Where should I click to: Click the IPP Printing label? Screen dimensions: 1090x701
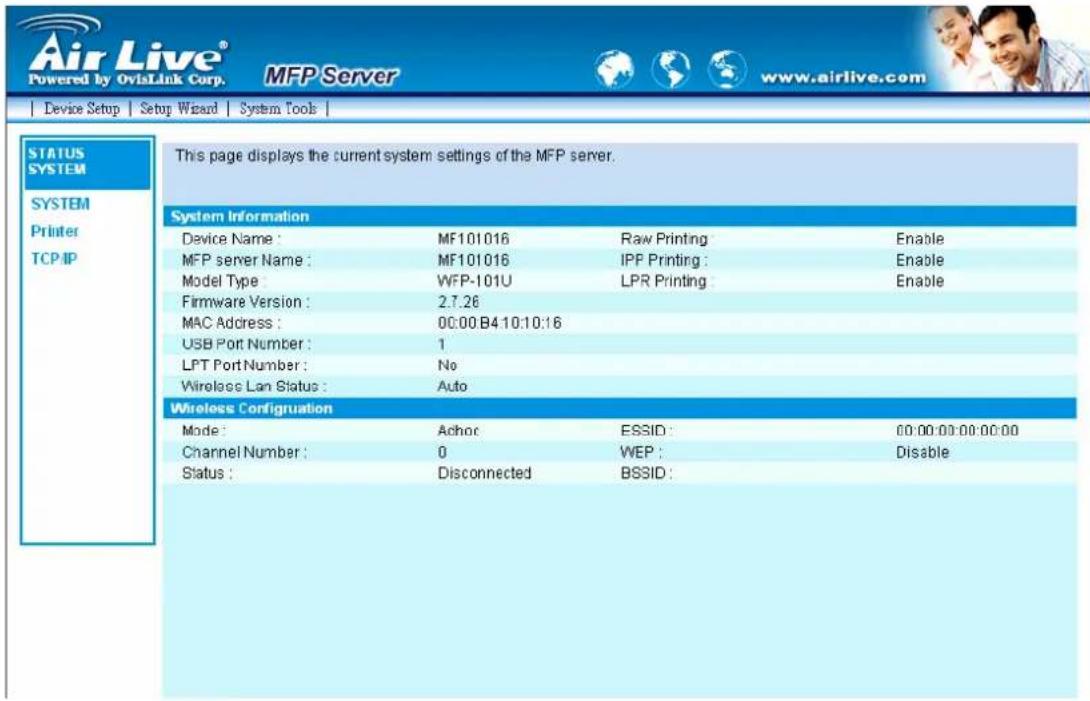664,260
